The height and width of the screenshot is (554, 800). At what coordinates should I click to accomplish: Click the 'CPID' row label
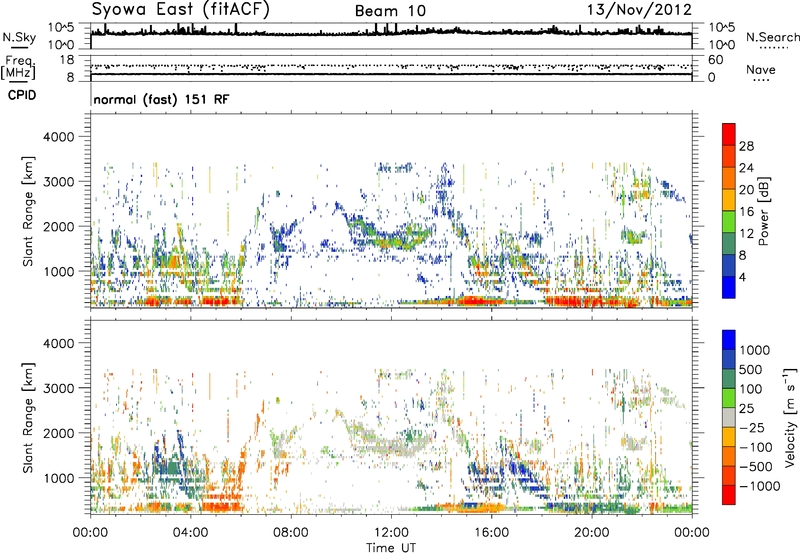pos(22,95)
